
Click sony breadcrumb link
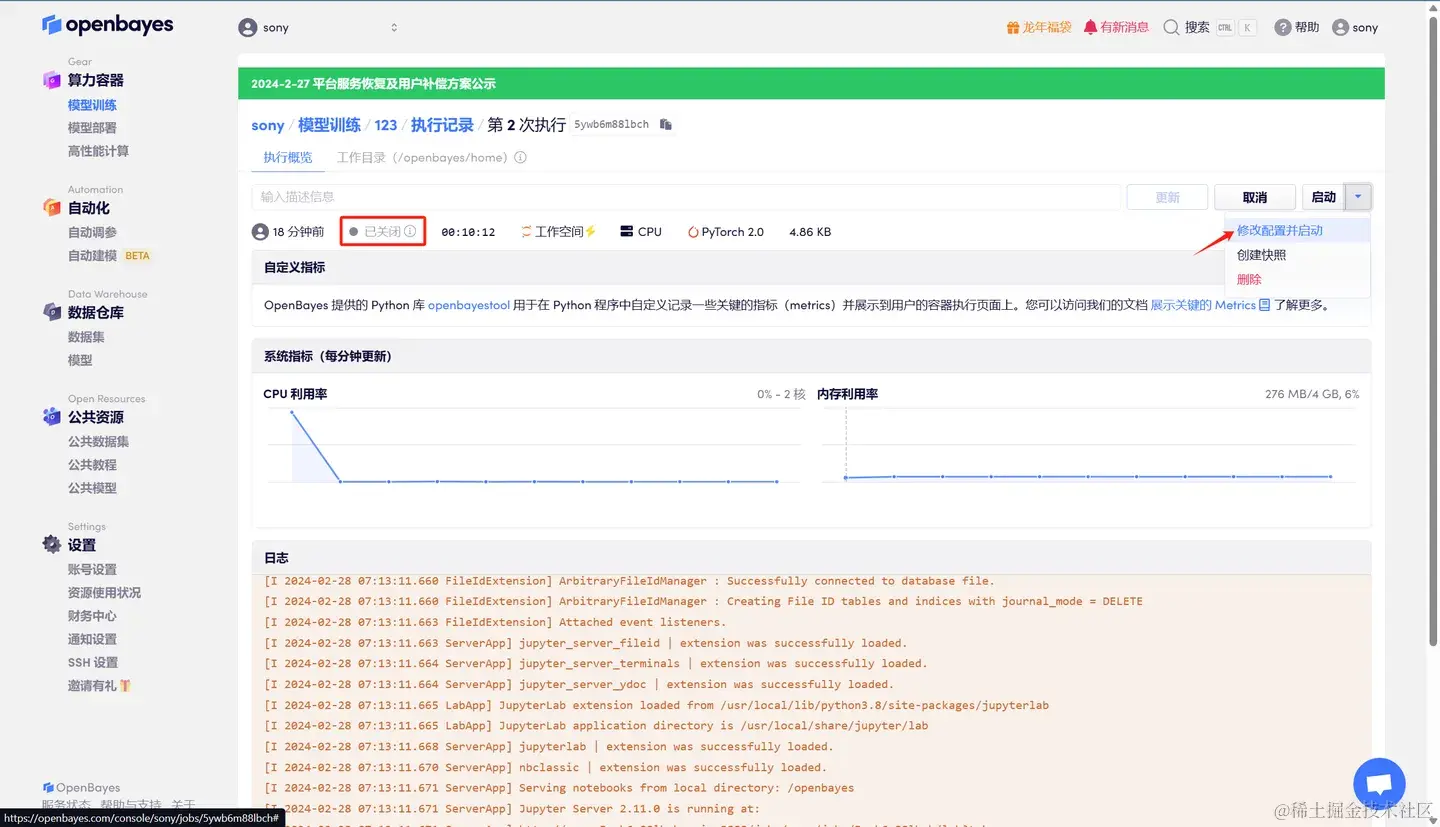pyautogui.click(x=268, y=125)
